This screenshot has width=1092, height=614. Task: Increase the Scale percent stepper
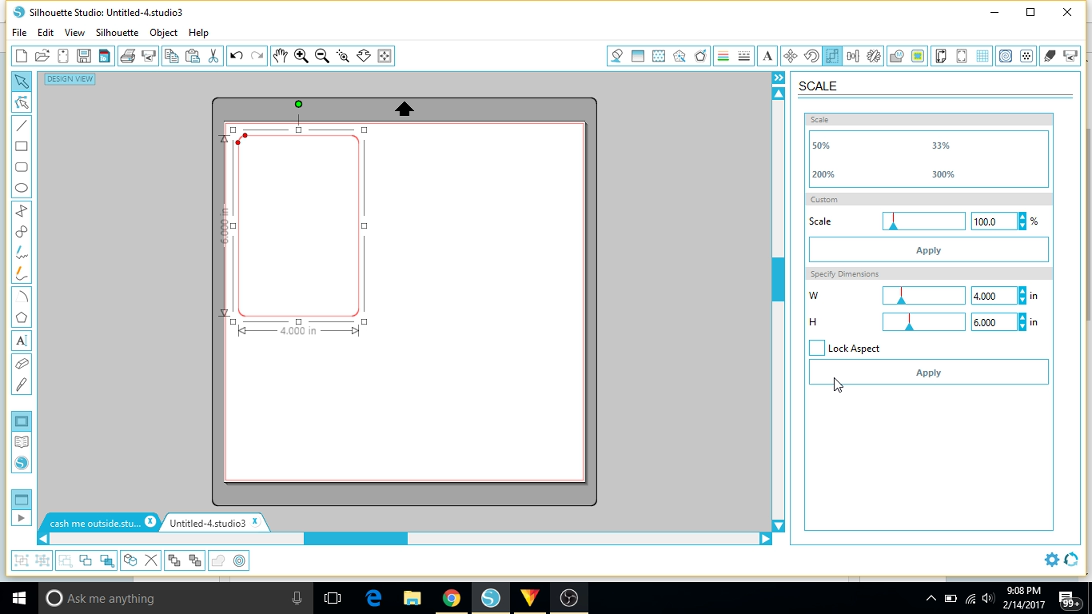[1022, 217]
